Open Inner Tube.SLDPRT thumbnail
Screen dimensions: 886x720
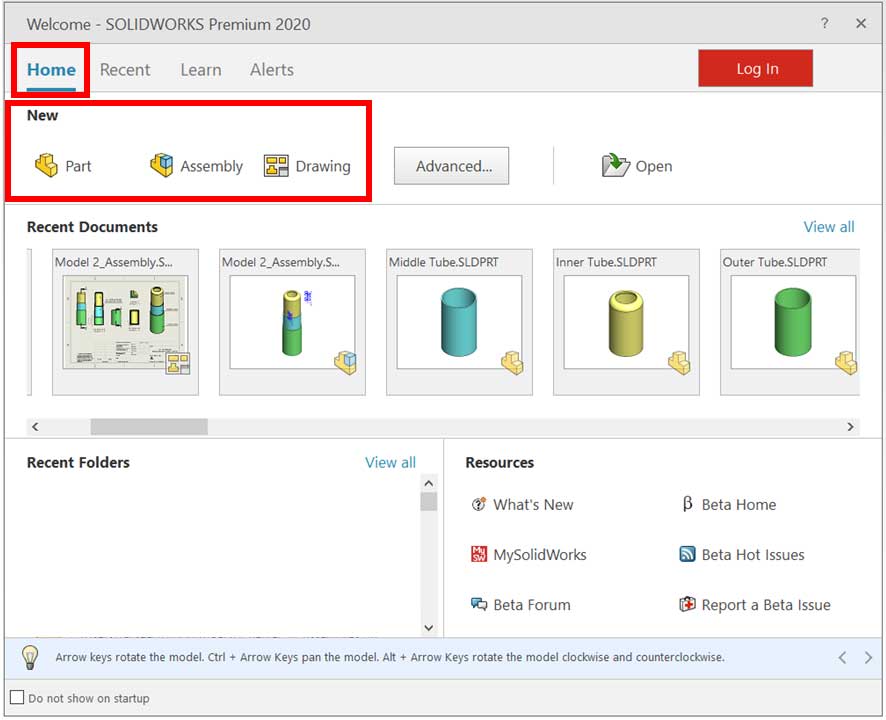[626, 322]
